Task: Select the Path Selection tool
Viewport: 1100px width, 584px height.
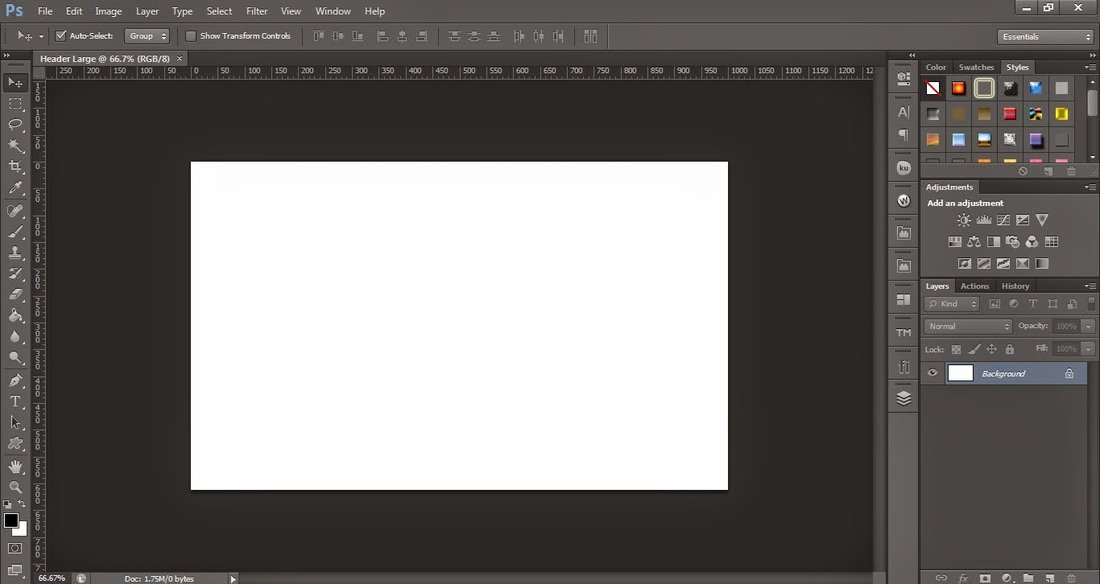Action: click(15, 423)
